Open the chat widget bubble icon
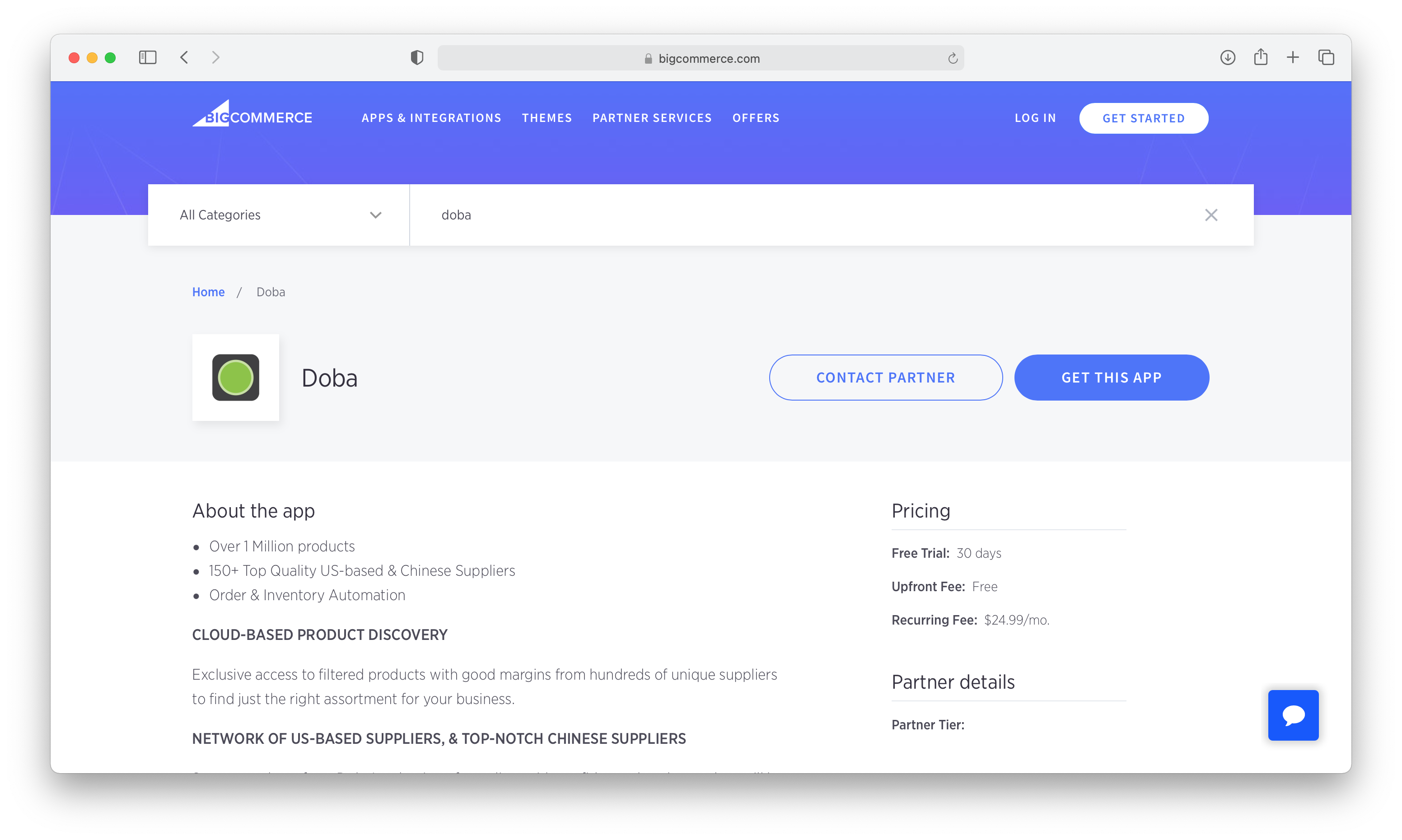The width and height of the screenshot is (1402, 840). (1293, 715)
